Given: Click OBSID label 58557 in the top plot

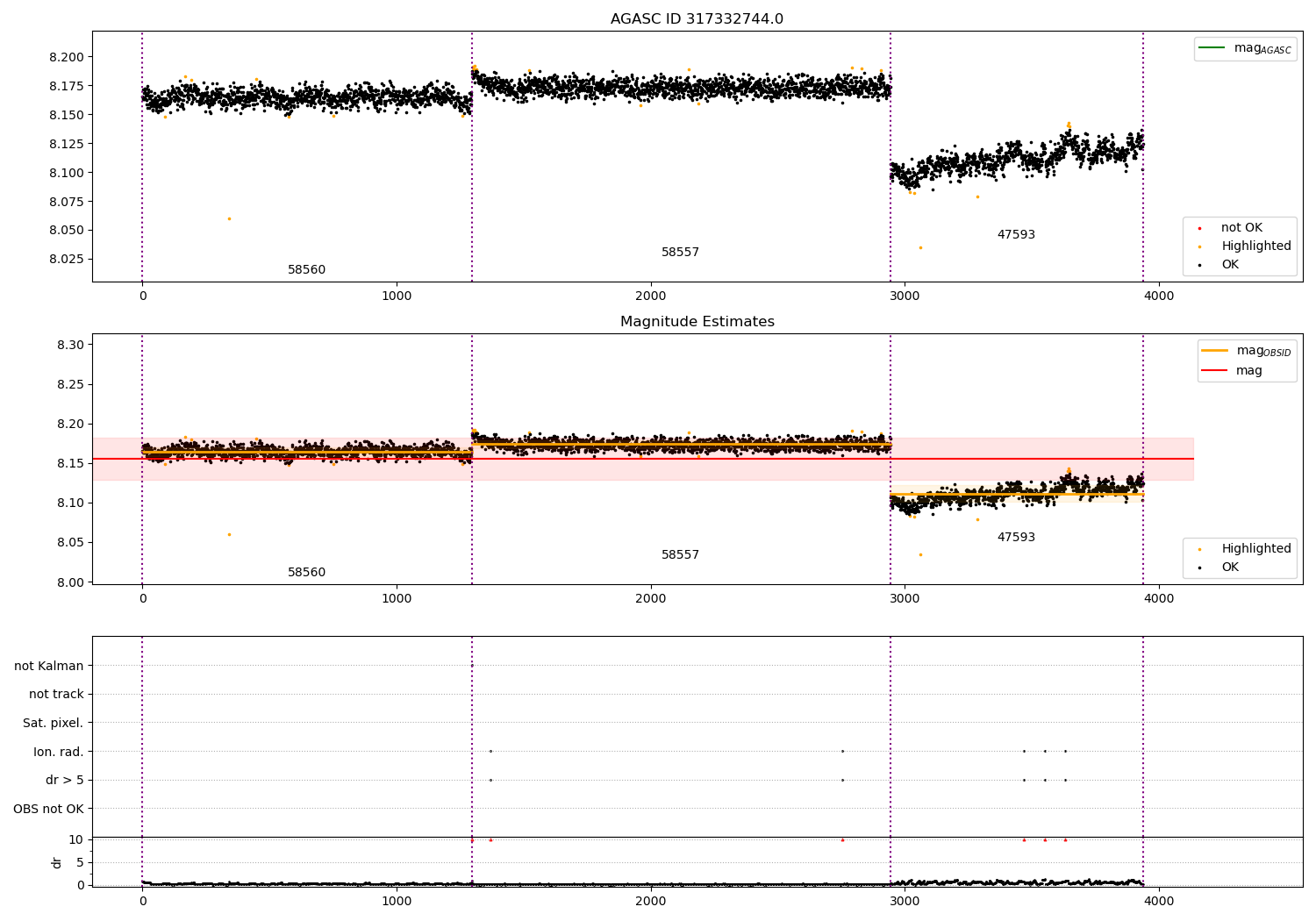Looking at the screenshot, I should click(x=680, y=253).
